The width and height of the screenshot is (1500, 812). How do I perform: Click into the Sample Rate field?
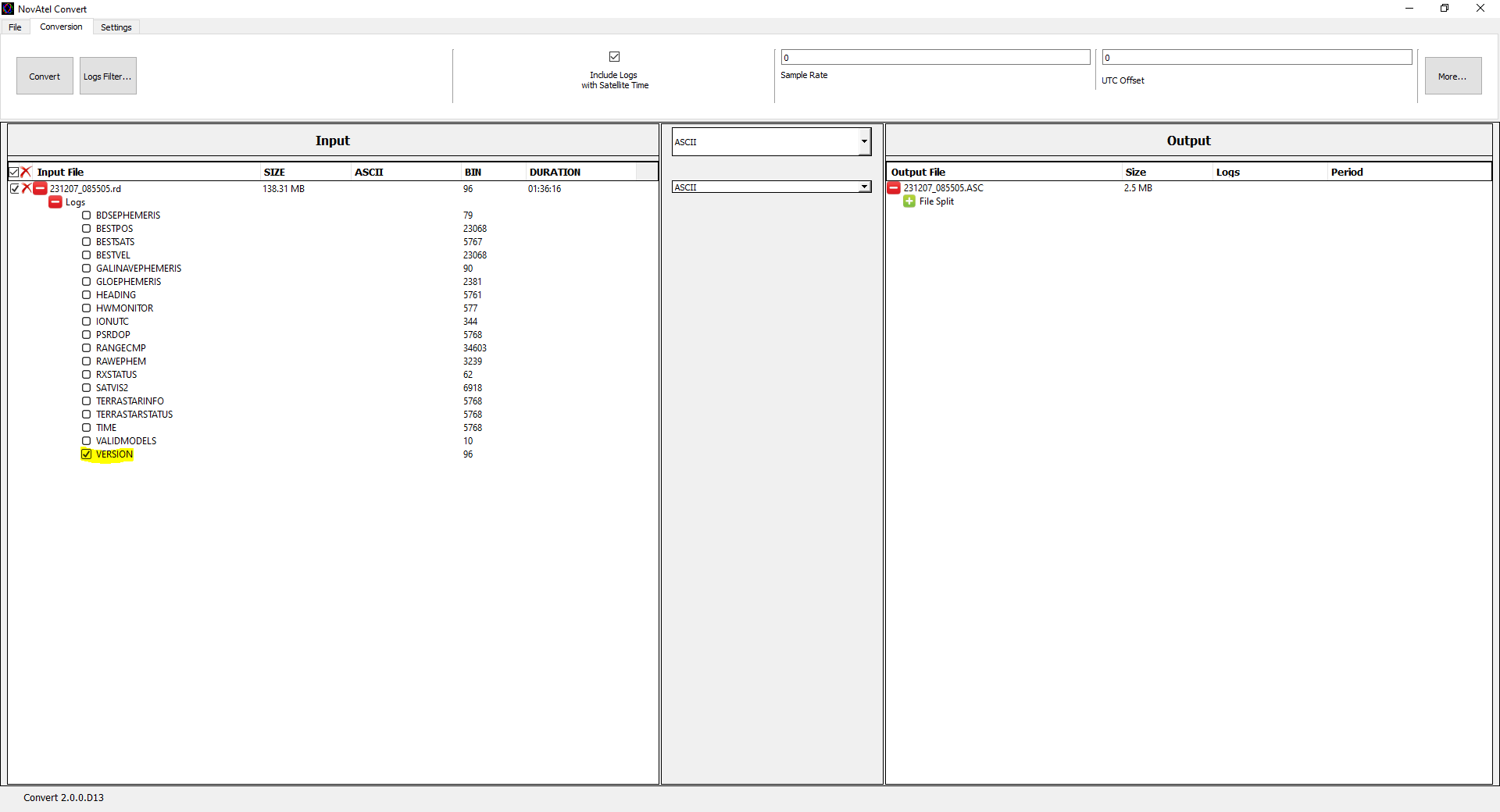pyautogui.click(x=935, y=58)
